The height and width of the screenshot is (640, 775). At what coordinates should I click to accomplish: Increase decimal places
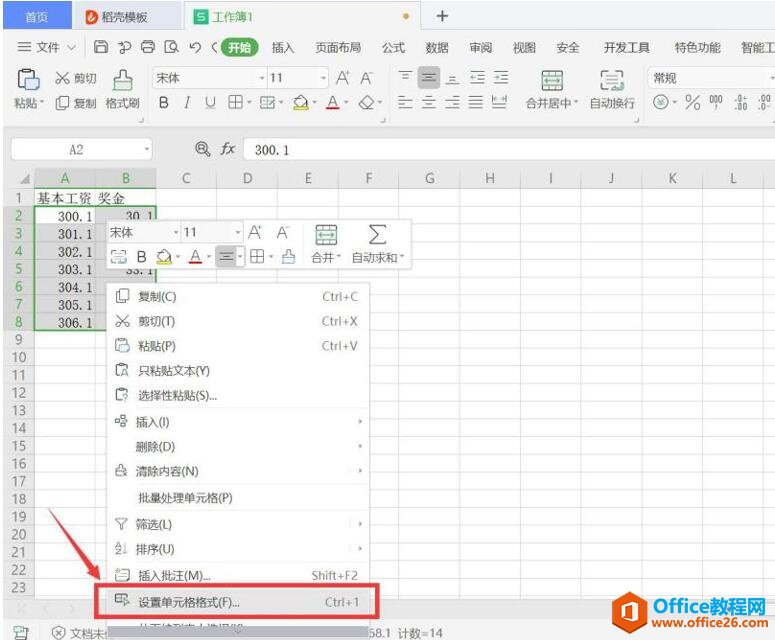(x=740, y=102)
